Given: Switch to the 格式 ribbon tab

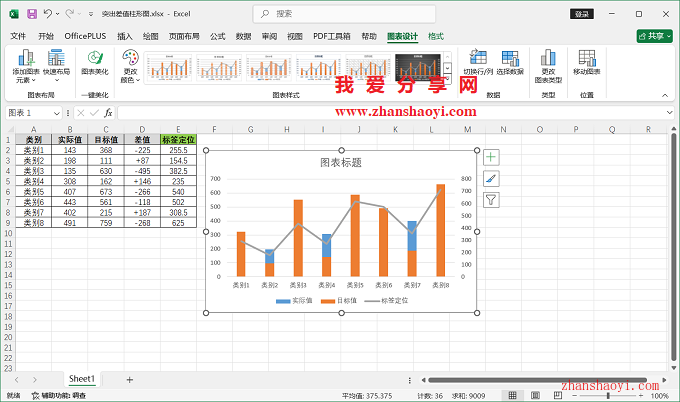Looking at the screenshot, I should pyautogui.click(x=435, y=36).
